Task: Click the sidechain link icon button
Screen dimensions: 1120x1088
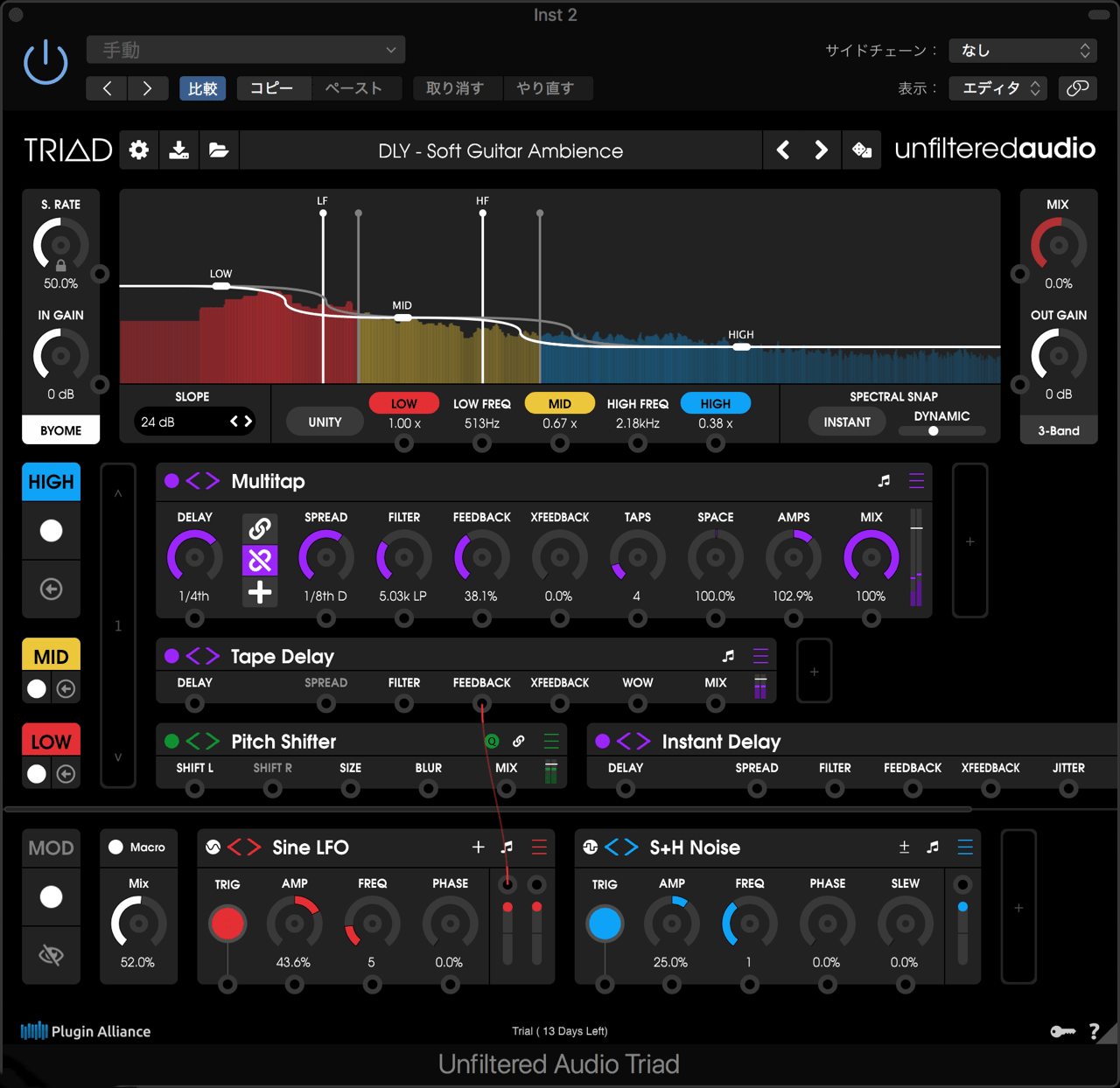Action: [x=1078, y=88]
